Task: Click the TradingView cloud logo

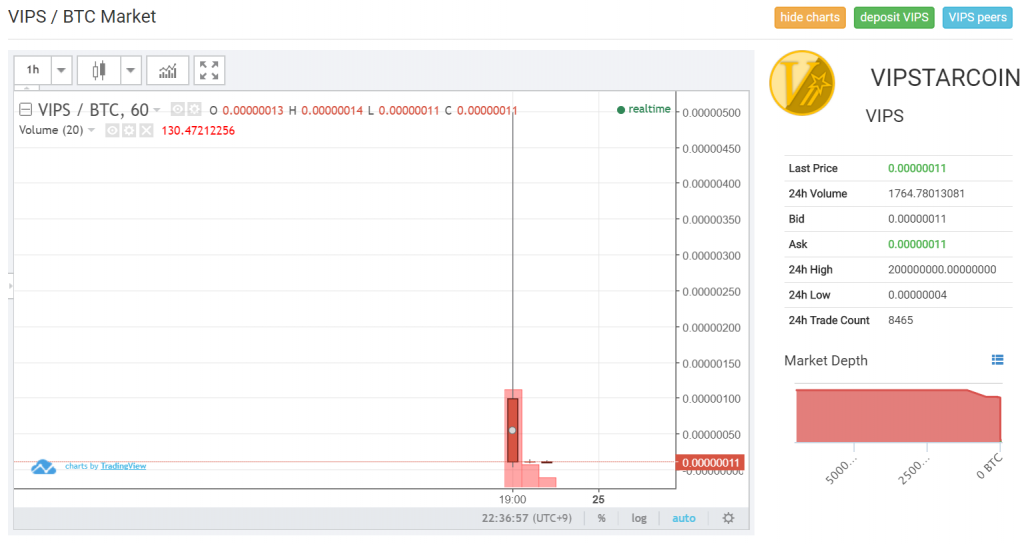Action: click(x=44, y=466)
